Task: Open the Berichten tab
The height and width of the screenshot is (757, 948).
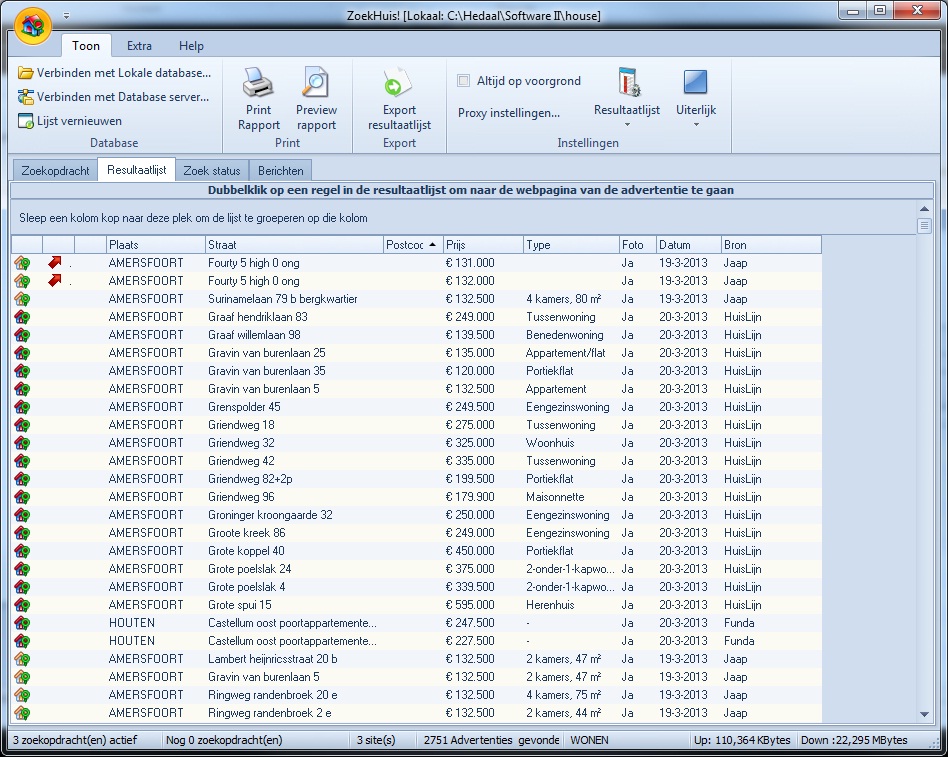Action: click(x=279, y=171)
